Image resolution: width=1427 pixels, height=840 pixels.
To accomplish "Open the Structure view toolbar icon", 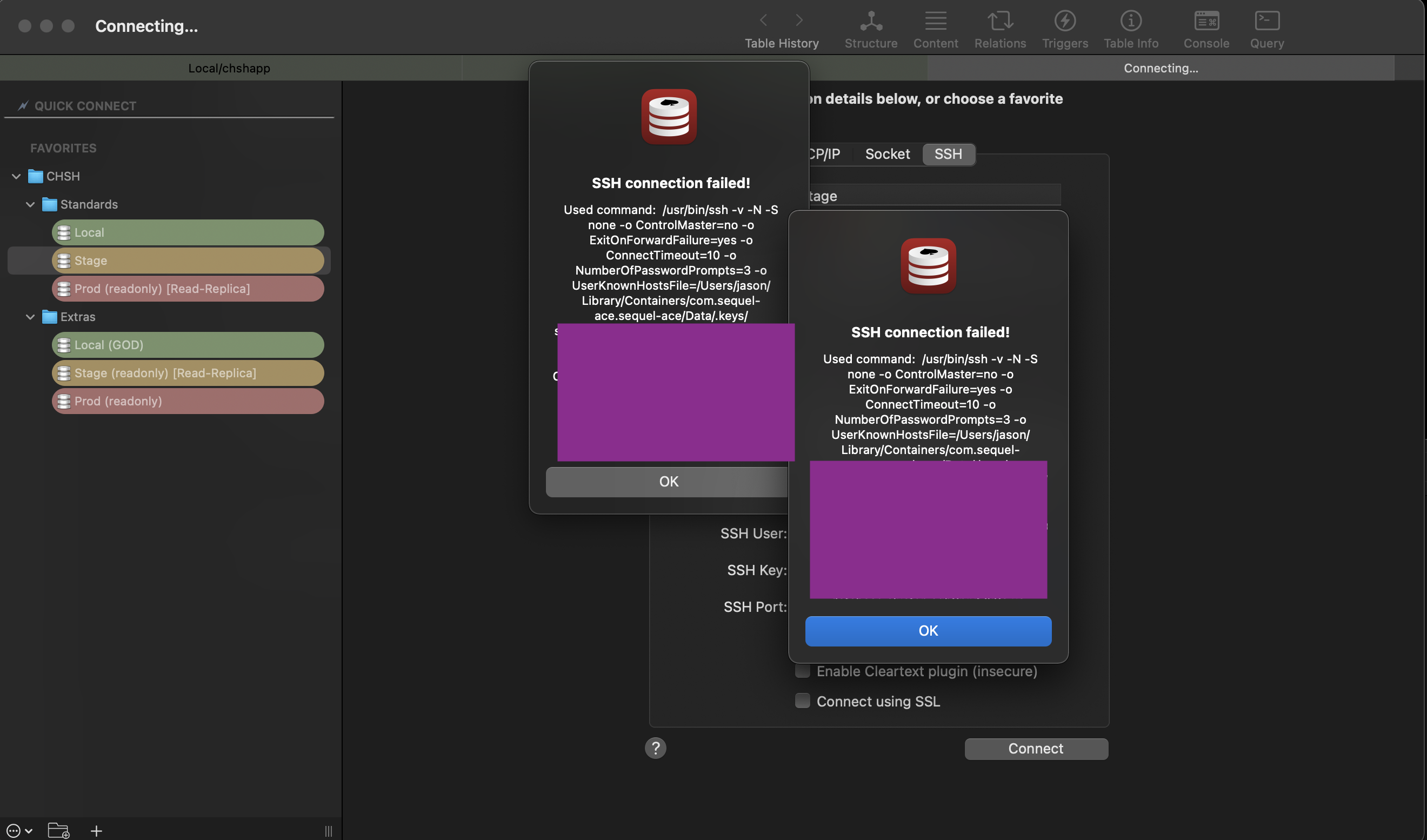I will [x=871, y=29].
